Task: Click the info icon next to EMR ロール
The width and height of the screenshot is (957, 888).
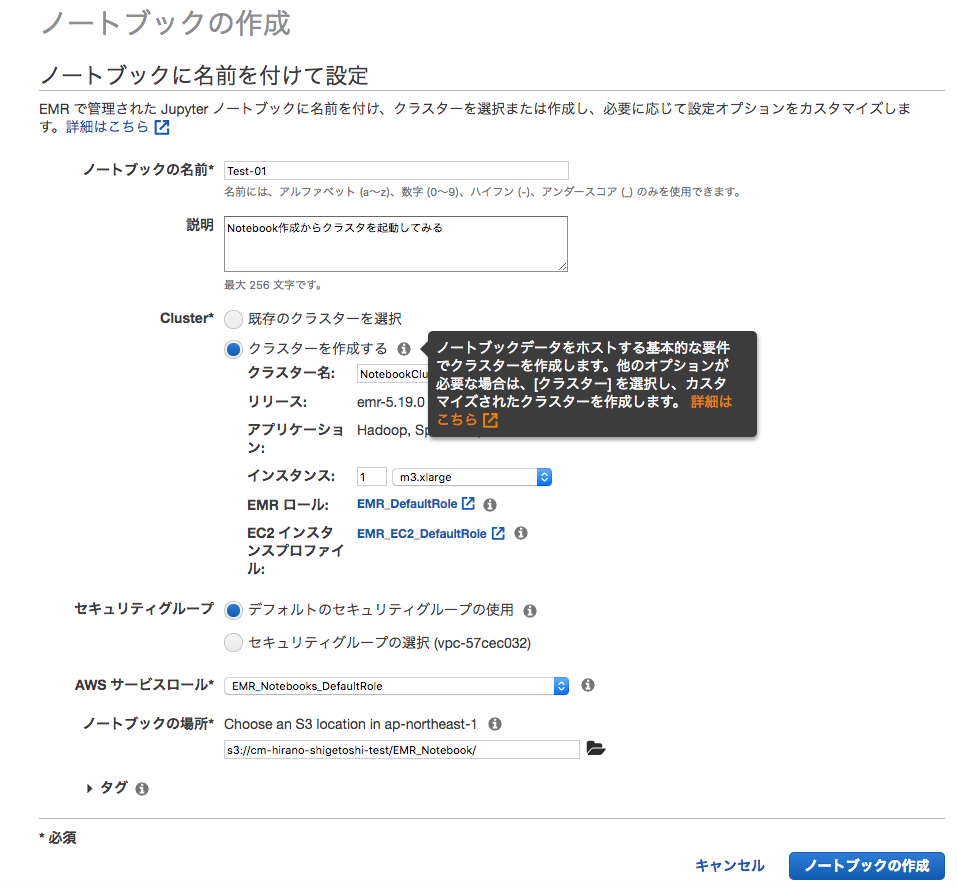Action: click(489, 504)
